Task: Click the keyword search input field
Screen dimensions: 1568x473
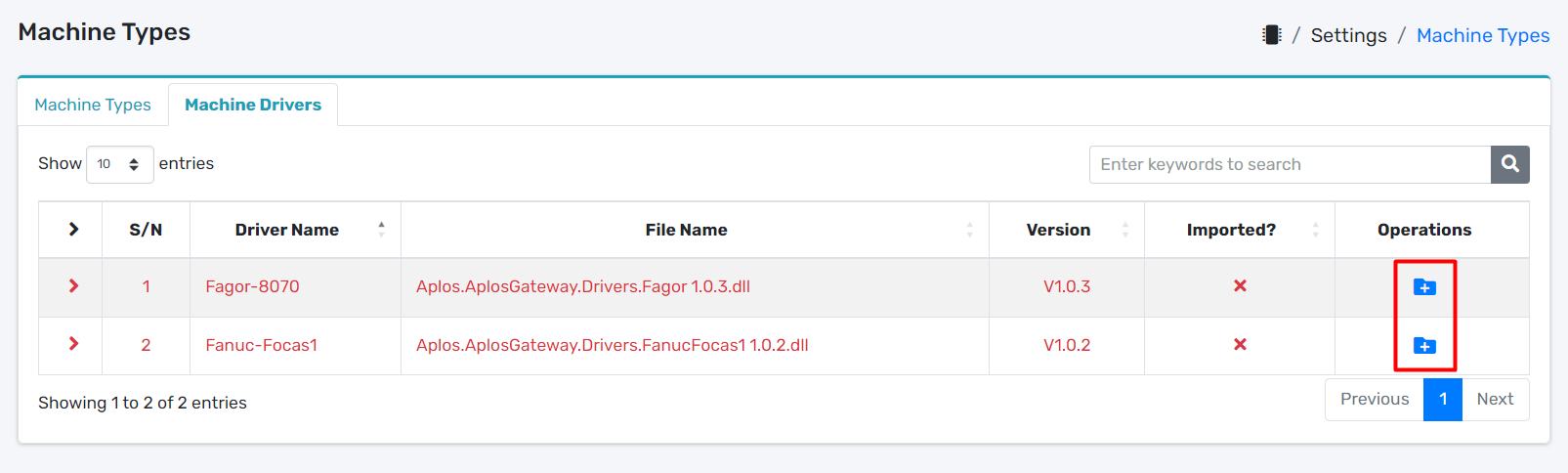Action: pyautogui.click(x=1290, y=164)
